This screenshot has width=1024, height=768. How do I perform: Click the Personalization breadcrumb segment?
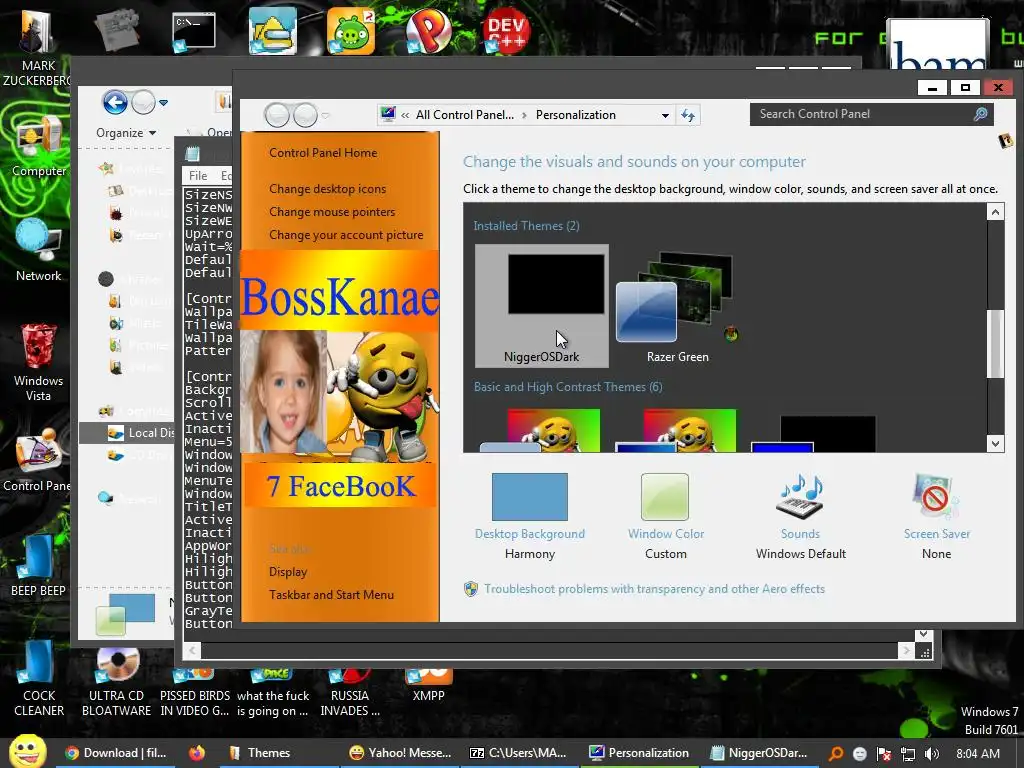click(575, 115)
